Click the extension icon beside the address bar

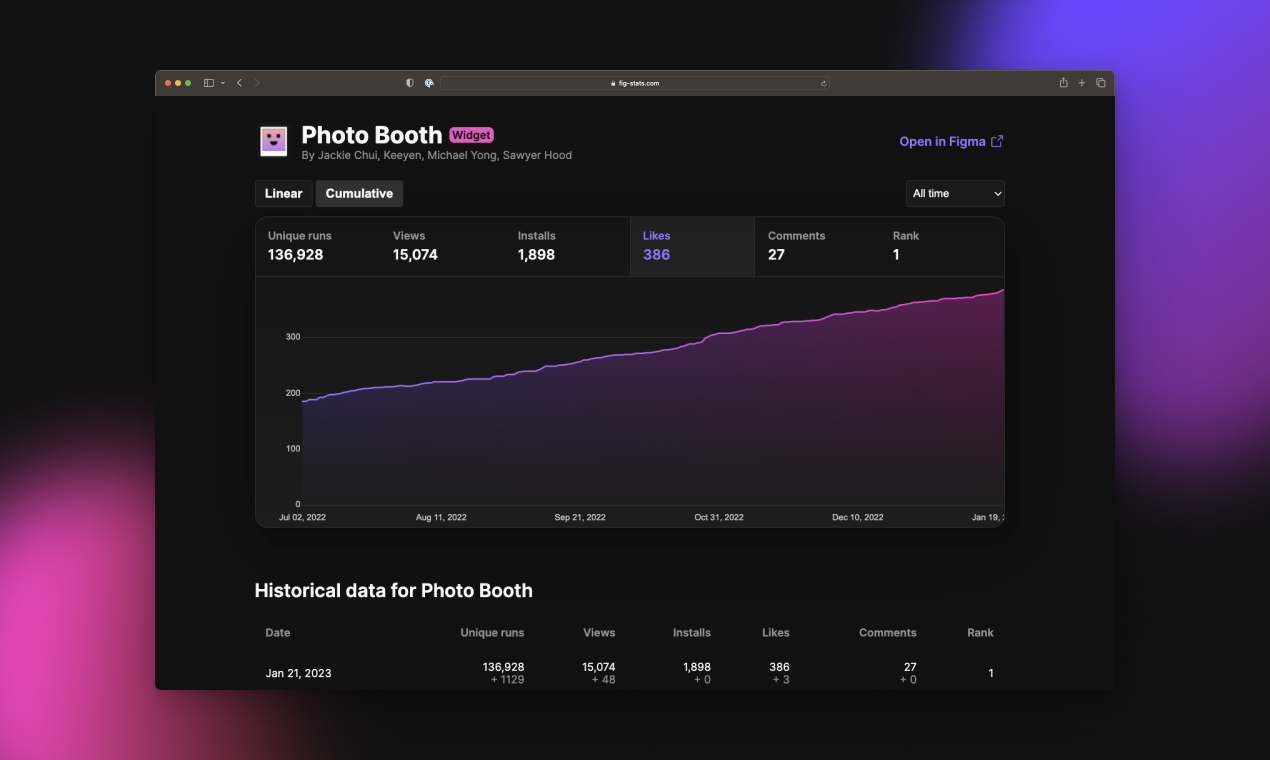429,83
